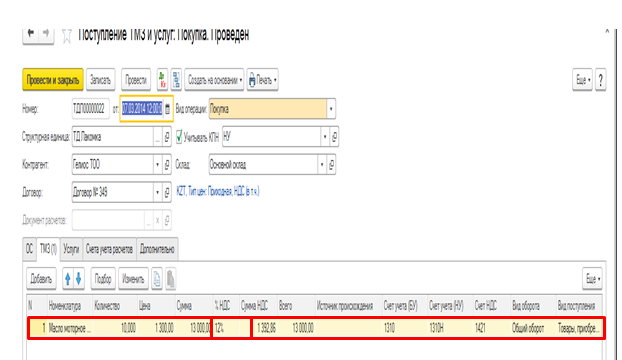The image size is (622, 360).
Task: Show document postings Дт/Кт icon
Action: 162,80
